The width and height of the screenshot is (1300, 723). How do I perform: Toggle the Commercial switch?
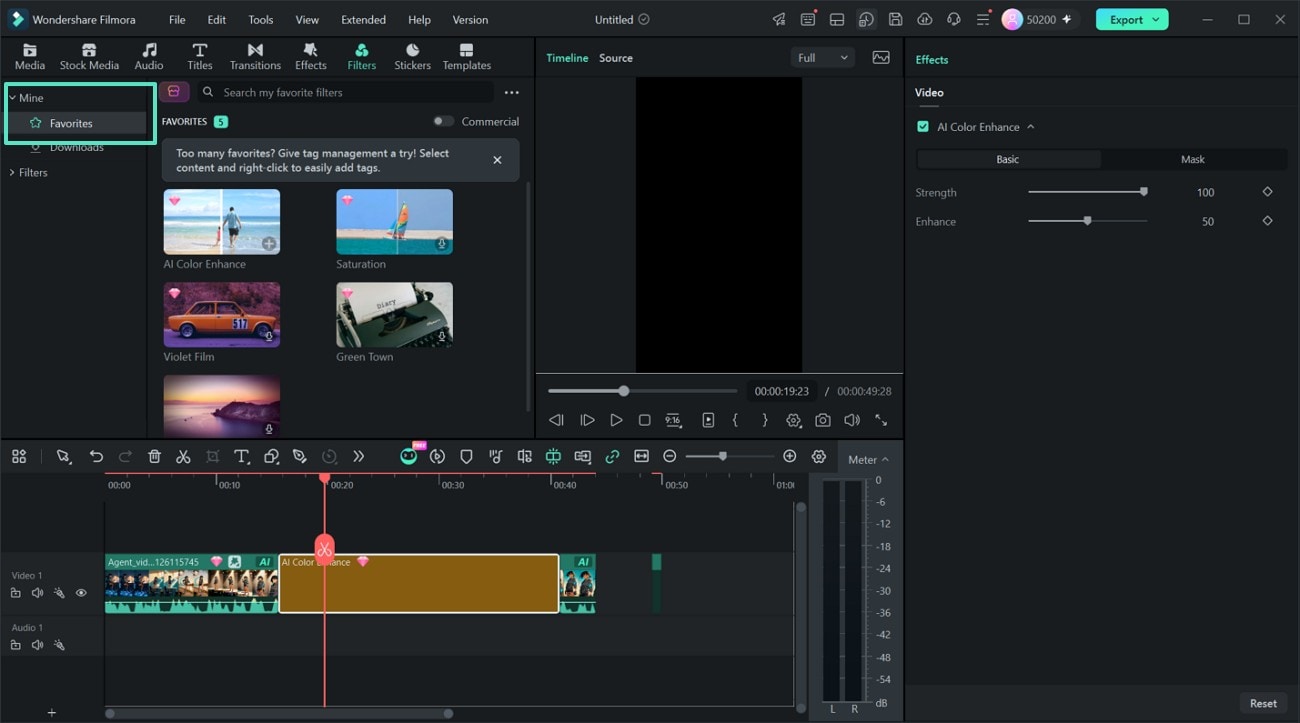(x=443, y=121)
